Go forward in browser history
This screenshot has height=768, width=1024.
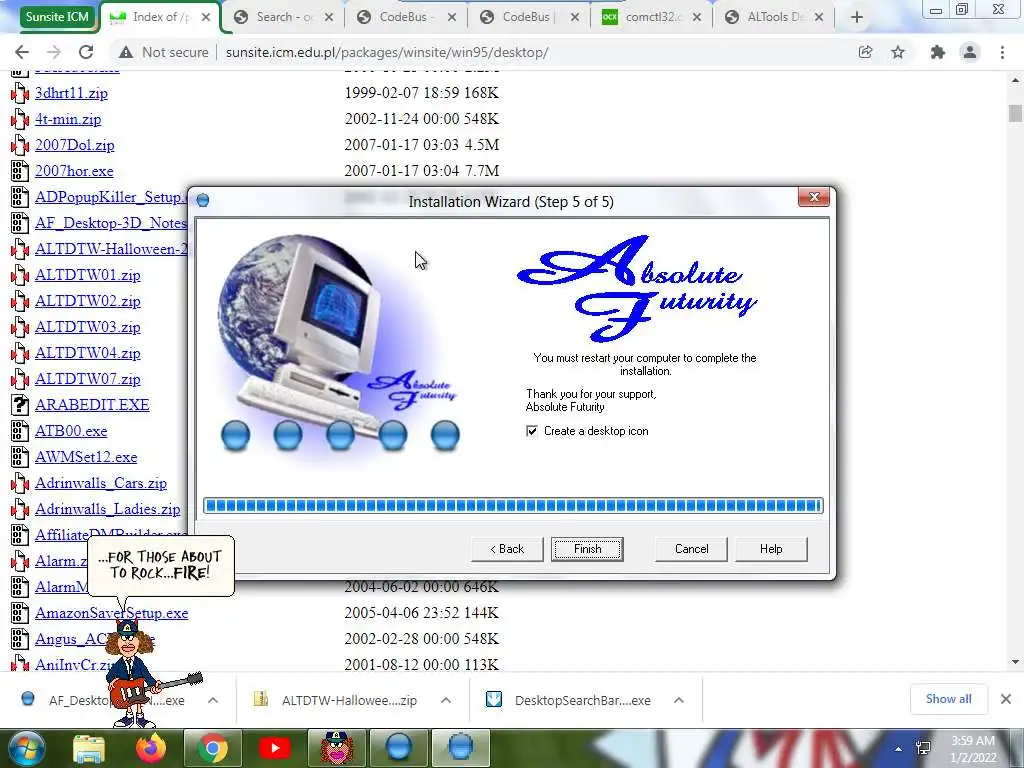[54, 52]
